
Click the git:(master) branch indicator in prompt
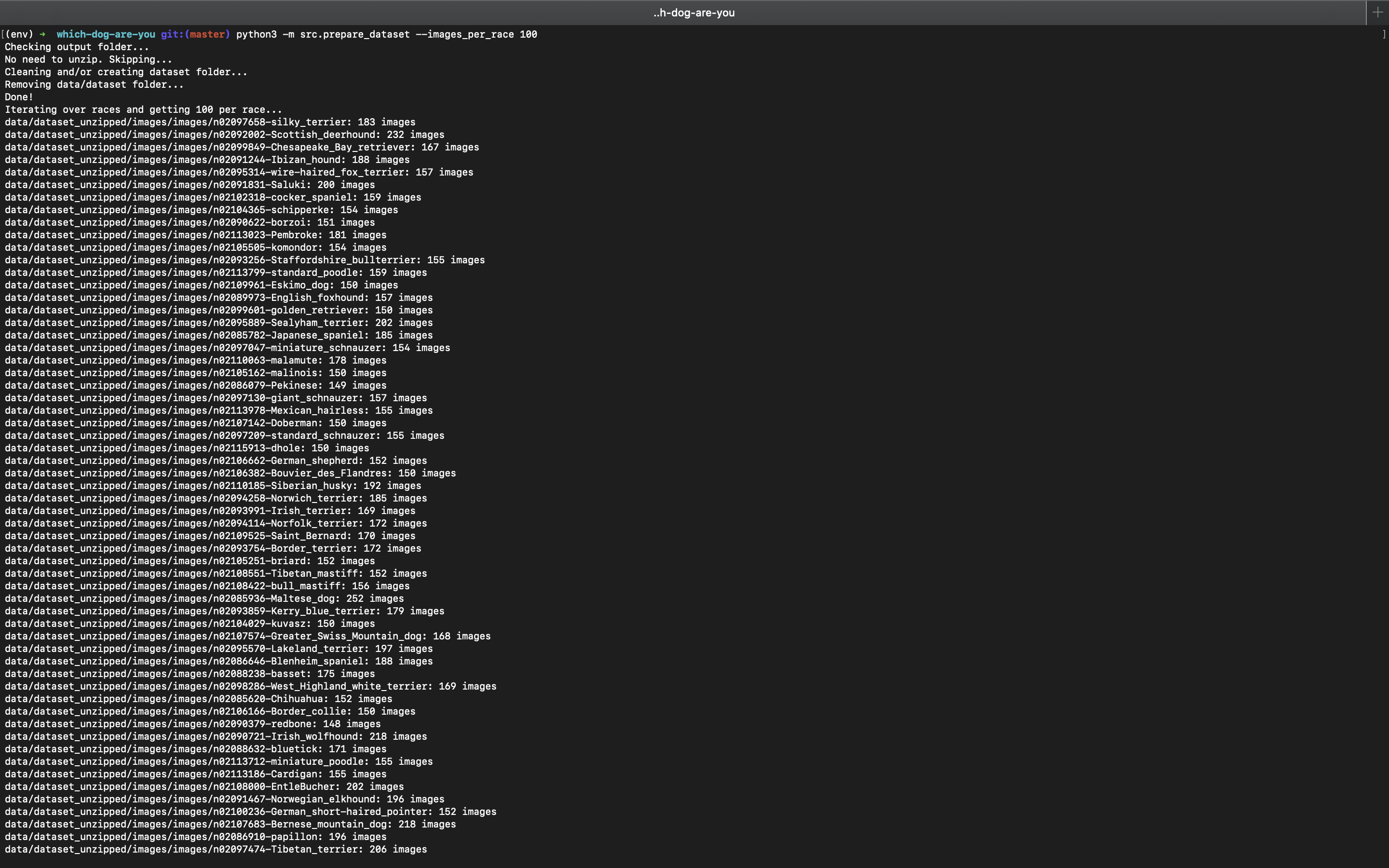(195, 34)
